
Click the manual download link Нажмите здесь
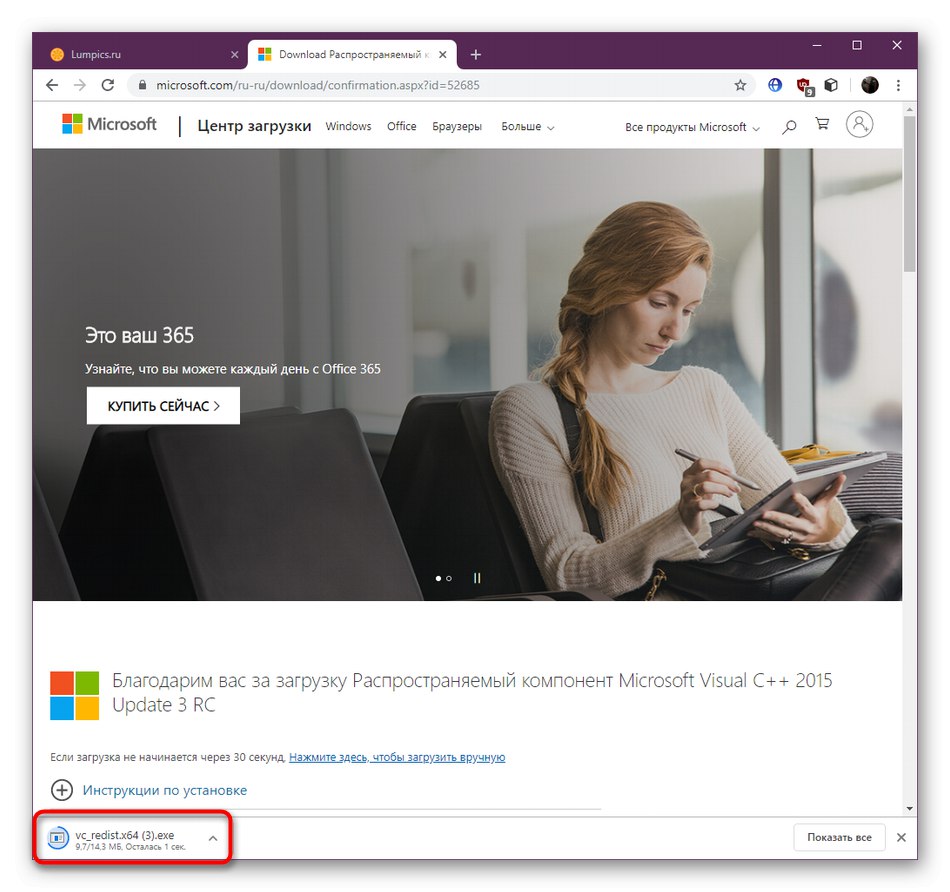(397, 757)
